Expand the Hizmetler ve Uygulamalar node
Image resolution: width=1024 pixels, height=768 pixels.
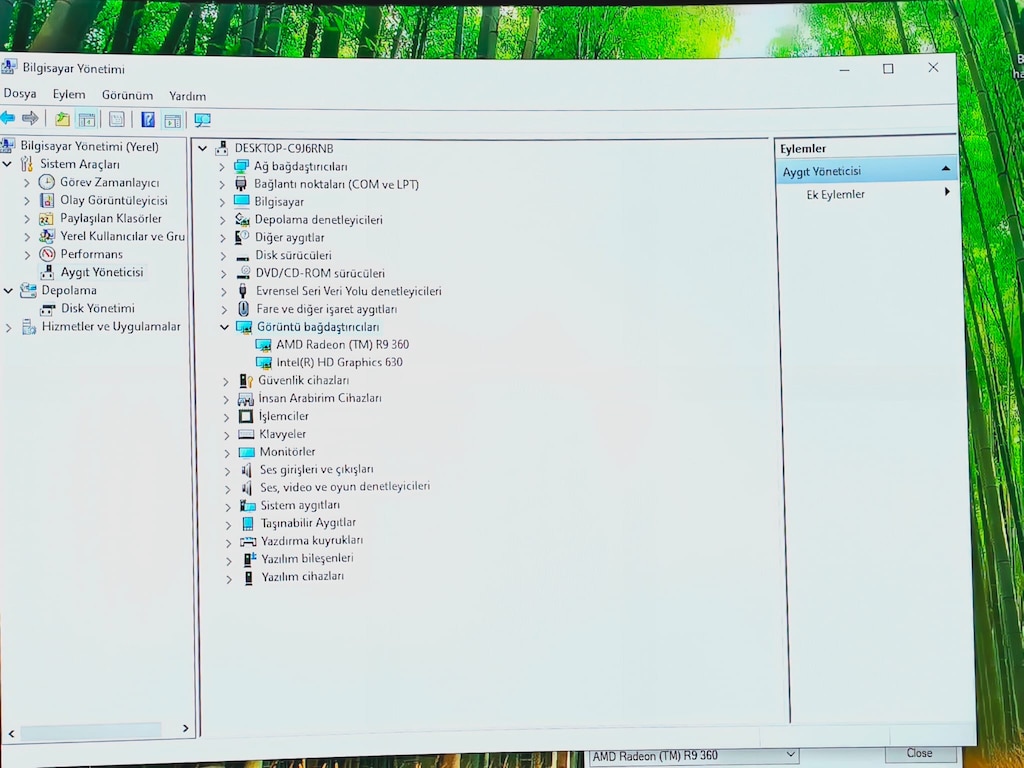tap(8, 327)
